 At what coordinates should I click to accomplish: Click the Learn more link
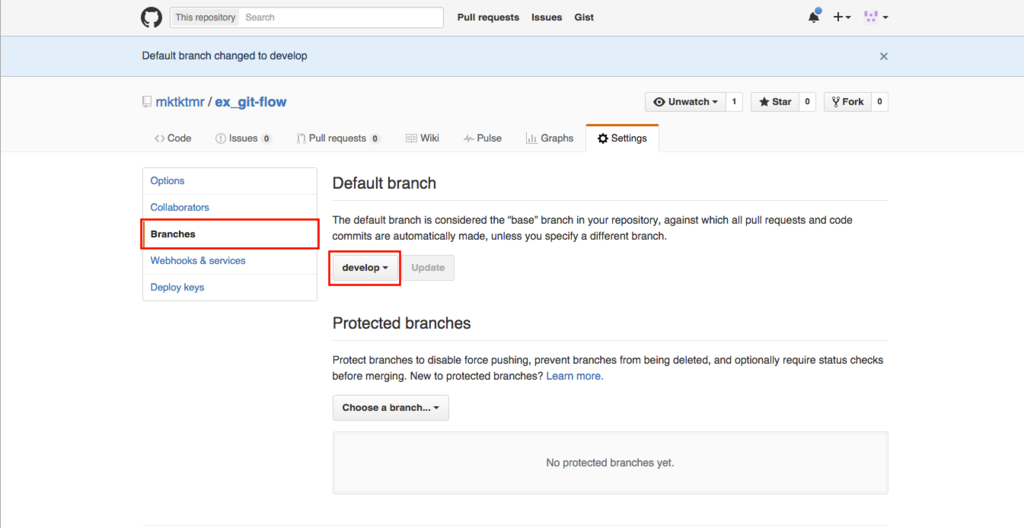[x=575, y=376]
